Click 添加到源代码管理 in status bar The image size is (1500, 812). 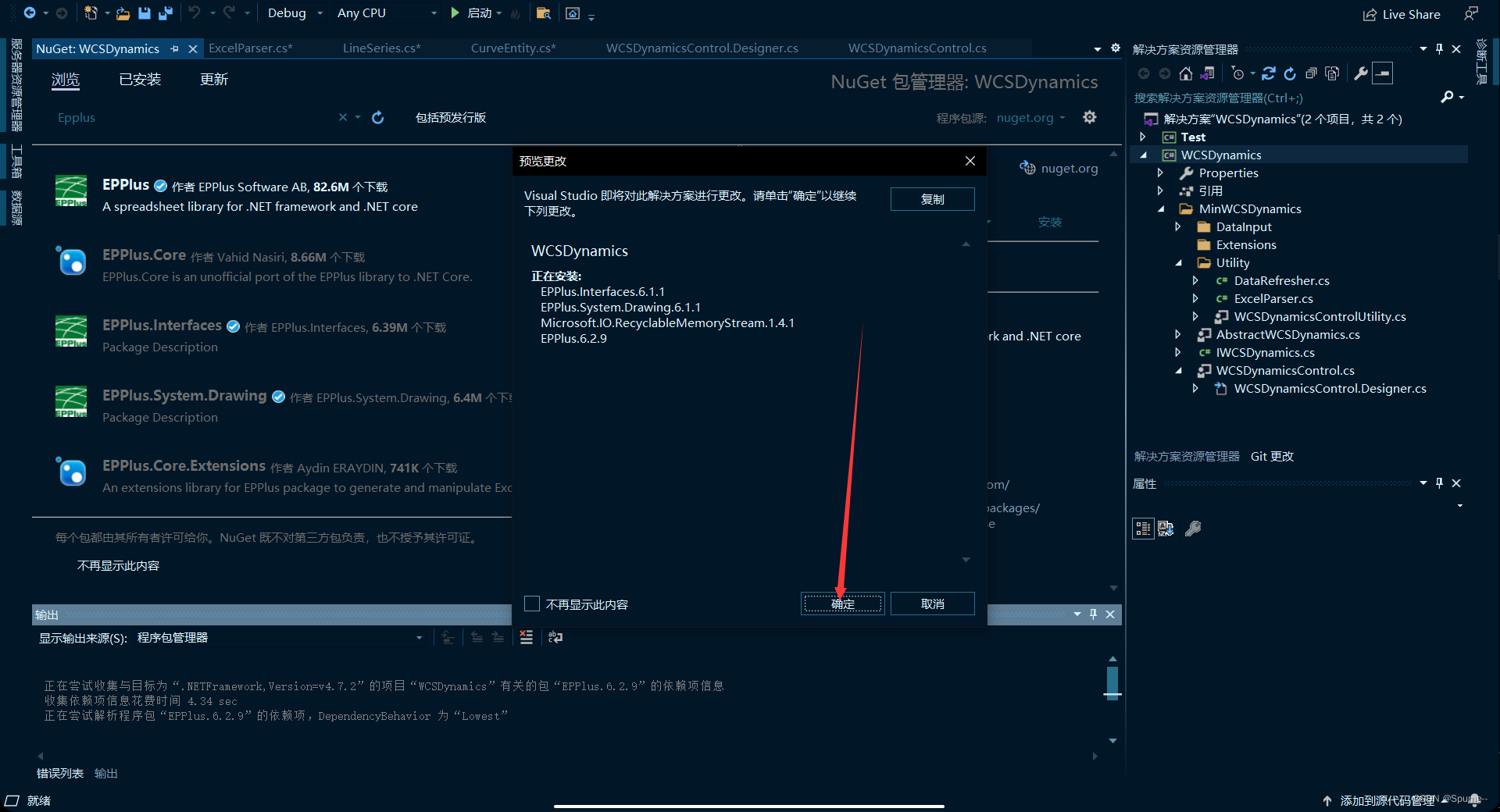(x=1387, y=800)
